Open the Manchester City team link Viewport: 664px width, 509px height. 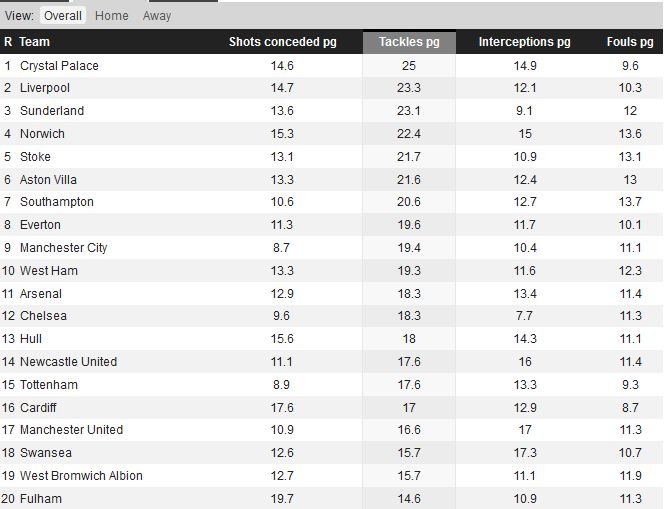coord(64,247)
